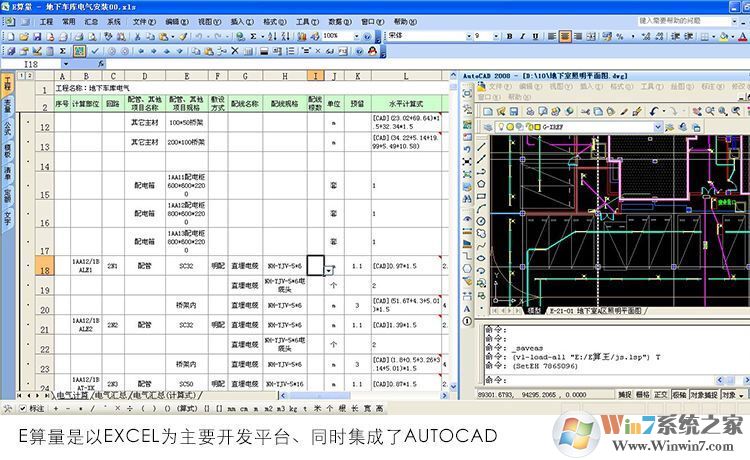Click the AutoCAD zoom realtime magnifier icon
Viewport: 750px width, 460px height.
coord(709,112)
